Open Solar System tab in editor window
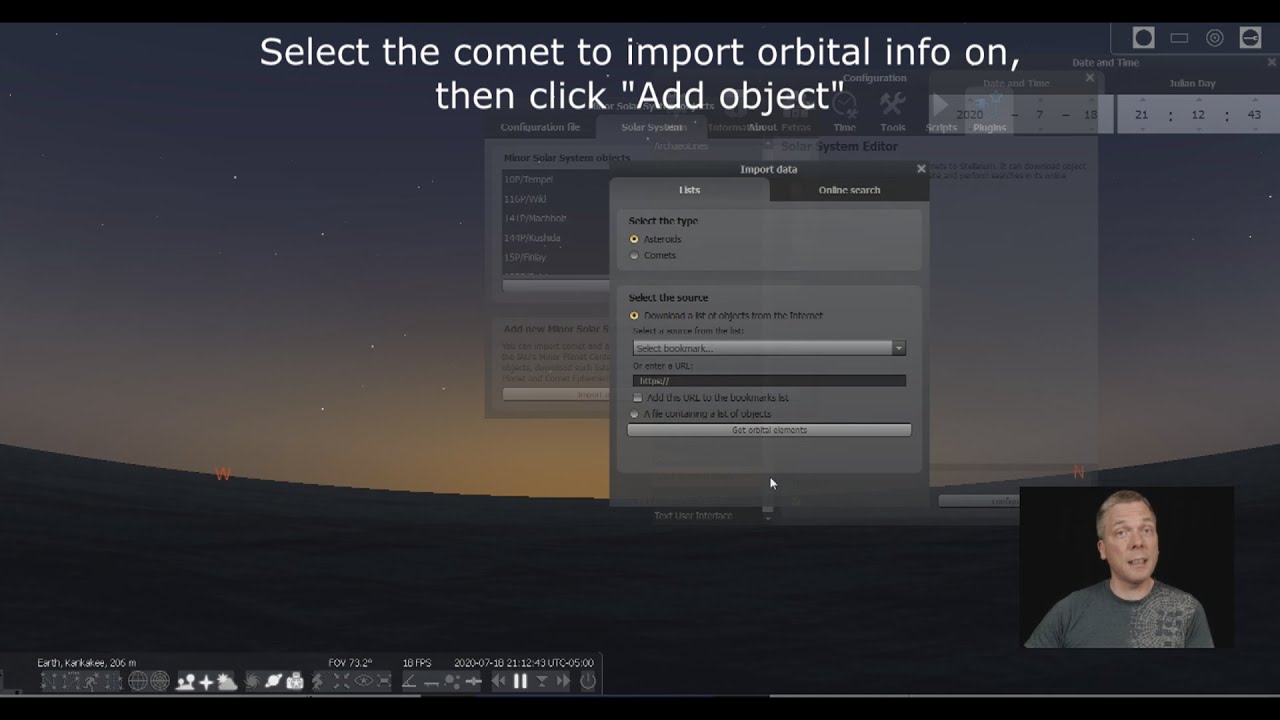This screenshot has width=1280, height=720. click(653, 127)
